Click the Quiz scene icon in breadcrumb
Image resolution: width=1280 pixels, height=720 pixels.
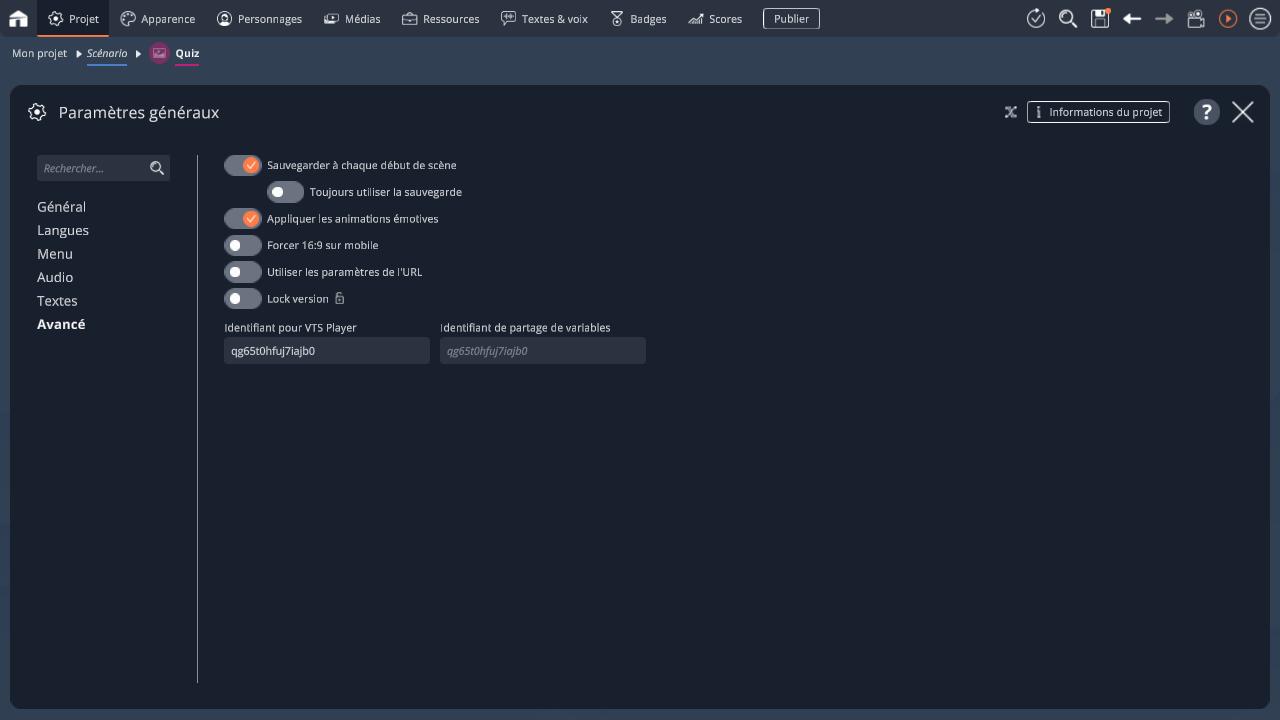[x=159, y=53]
